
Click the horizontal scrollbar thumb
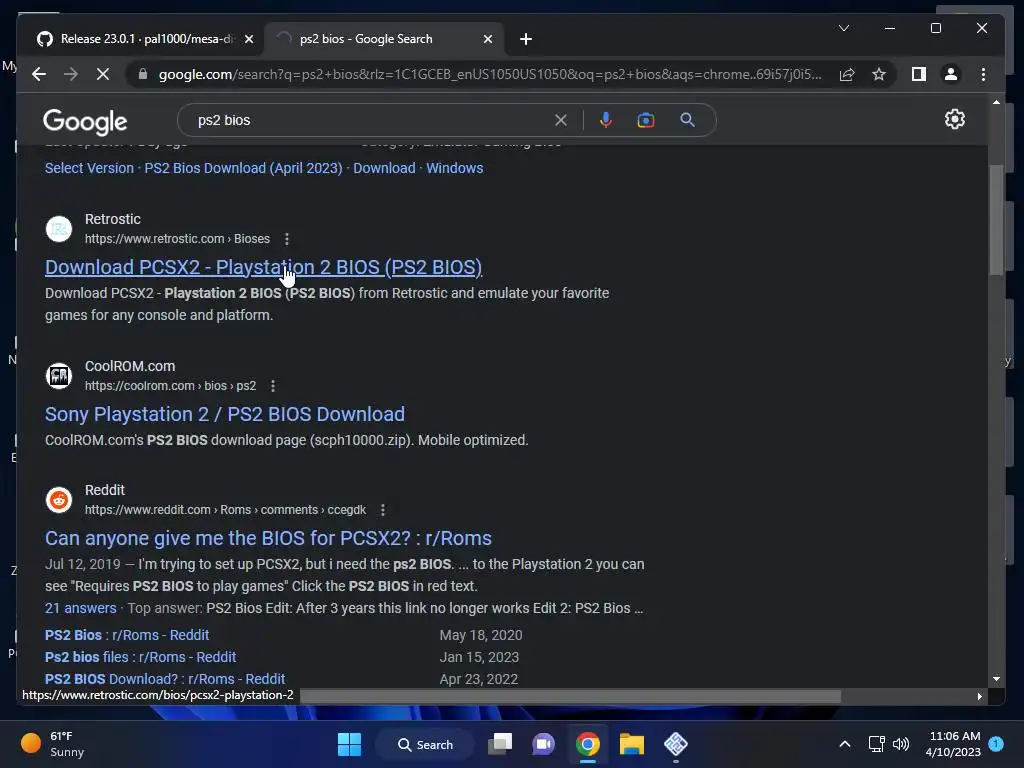point(570,696)
